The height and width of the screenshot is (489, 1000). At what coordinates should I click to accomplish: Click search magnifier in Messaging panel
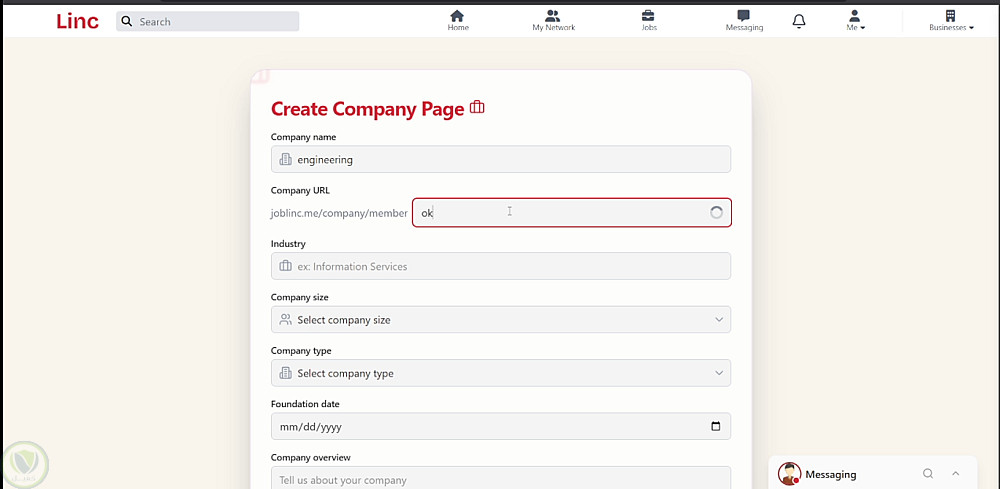coord(928,474)
